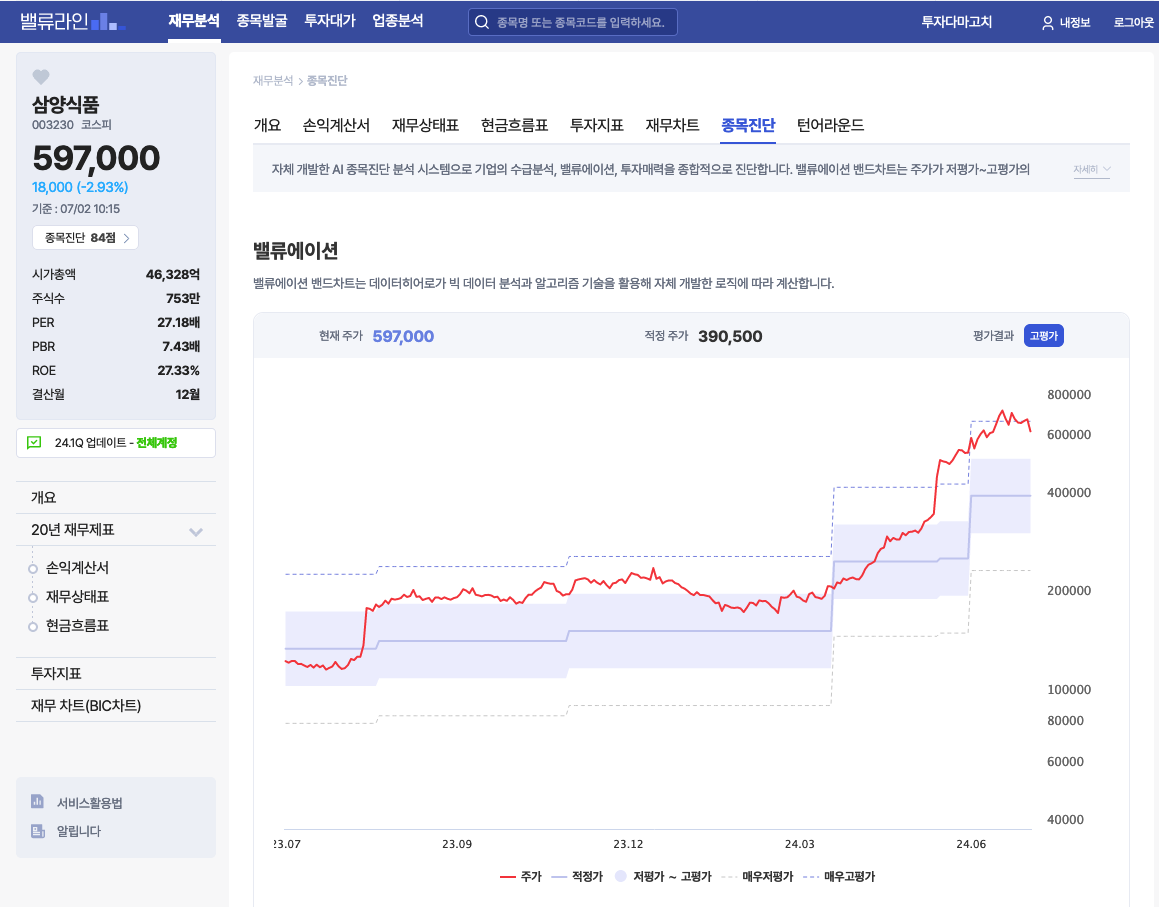Viewport: 1159px width, 907px height.
Task: Switch to the 개요 tab
Action: pyautogui.click(x=268, y=125)
